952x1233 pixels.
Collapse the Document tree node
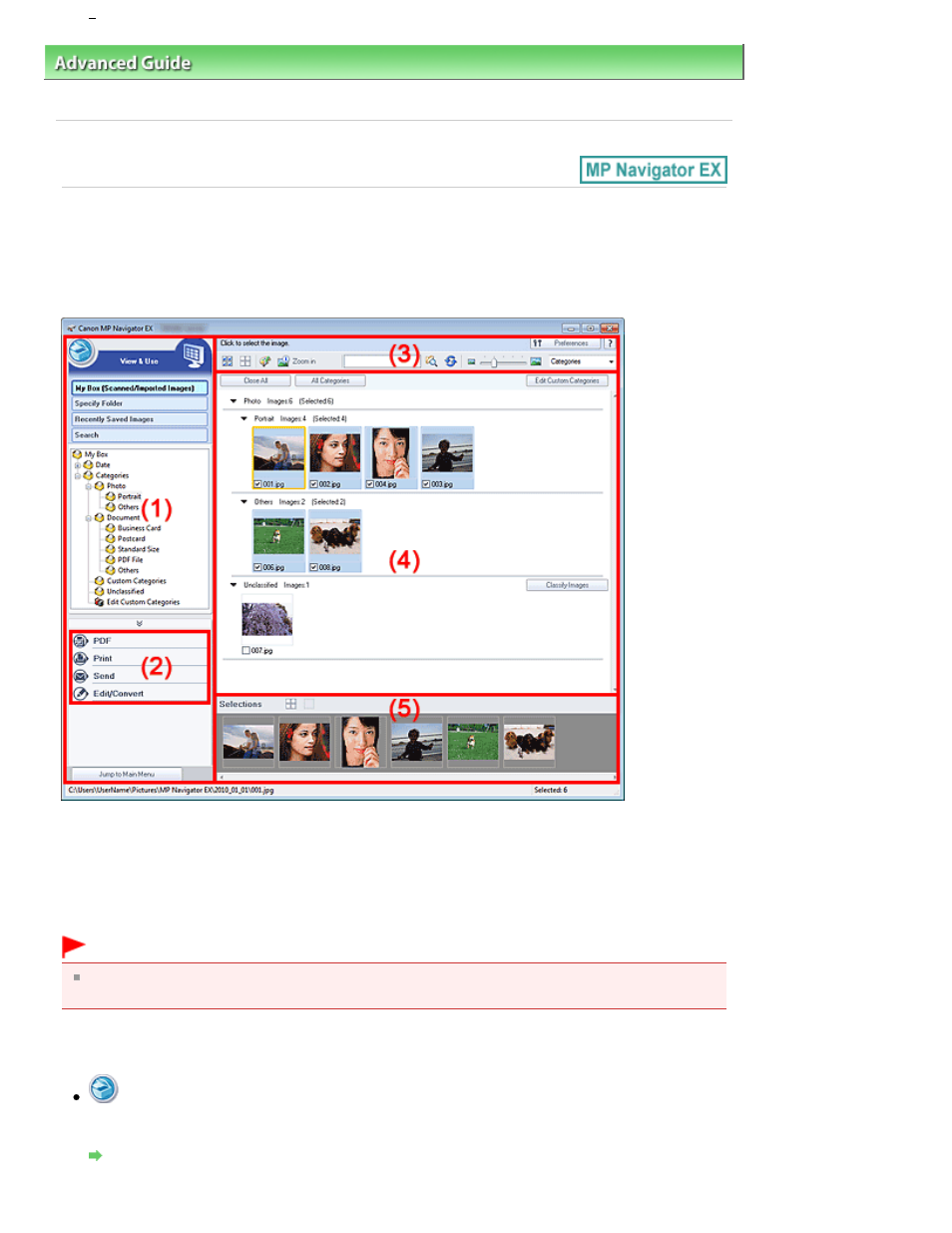click(x=88, y=518)
